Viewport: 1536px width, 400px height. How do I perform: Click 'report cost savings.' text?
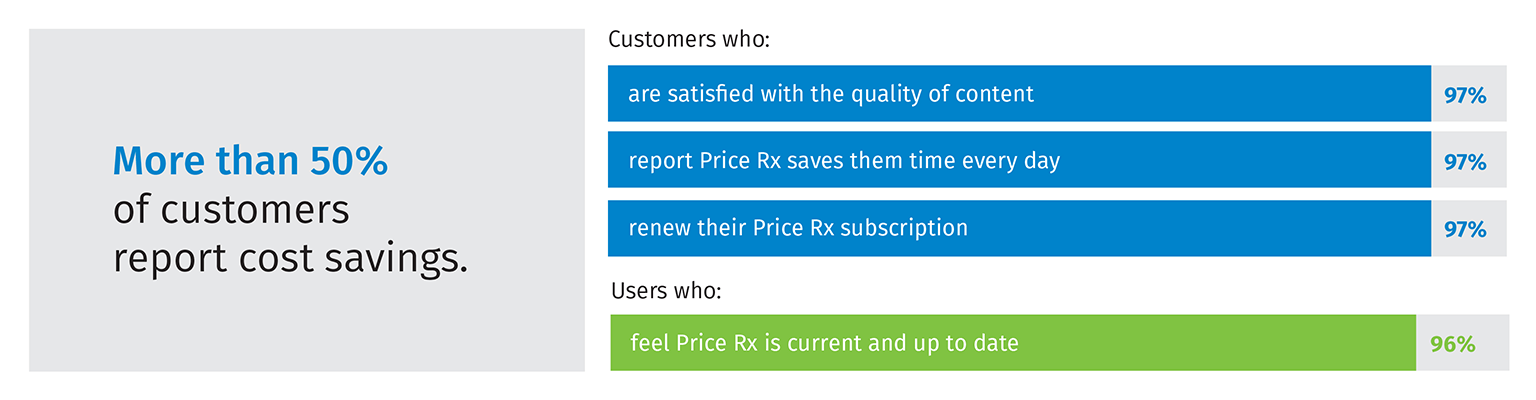[290, 258]
